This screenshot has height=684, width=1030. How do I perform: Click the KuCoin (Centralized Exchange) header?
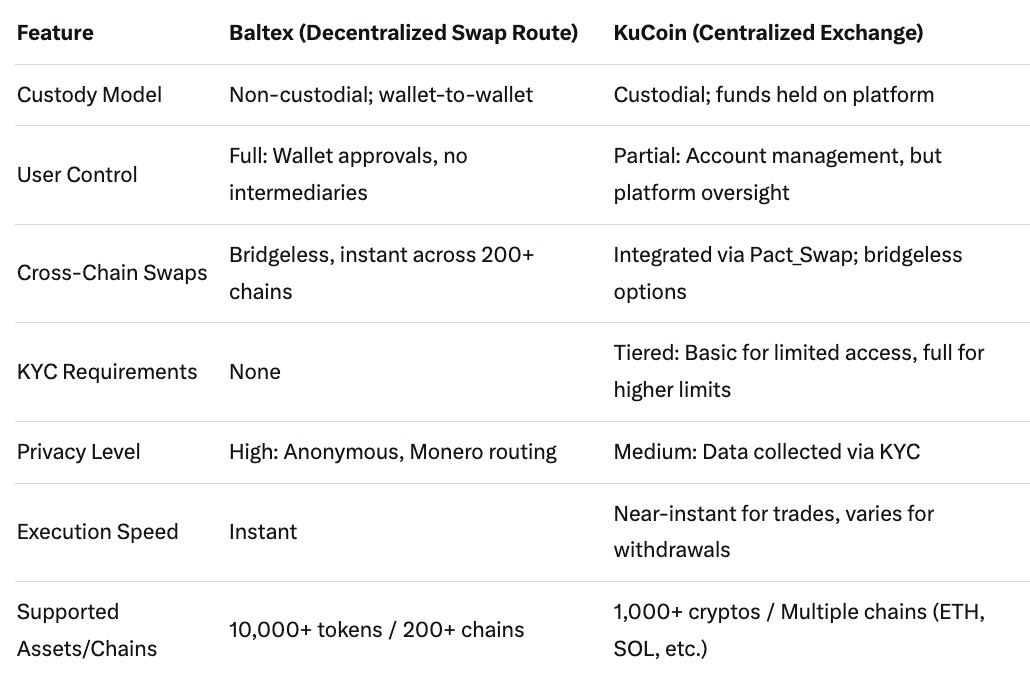tap(767, 33)
